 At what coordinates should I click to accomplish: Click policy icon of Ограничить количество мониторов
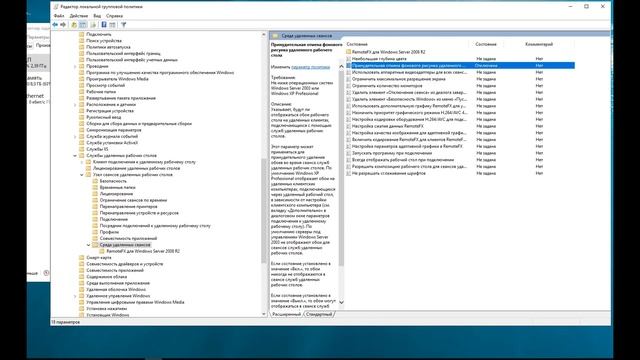(x=348, y=86)
